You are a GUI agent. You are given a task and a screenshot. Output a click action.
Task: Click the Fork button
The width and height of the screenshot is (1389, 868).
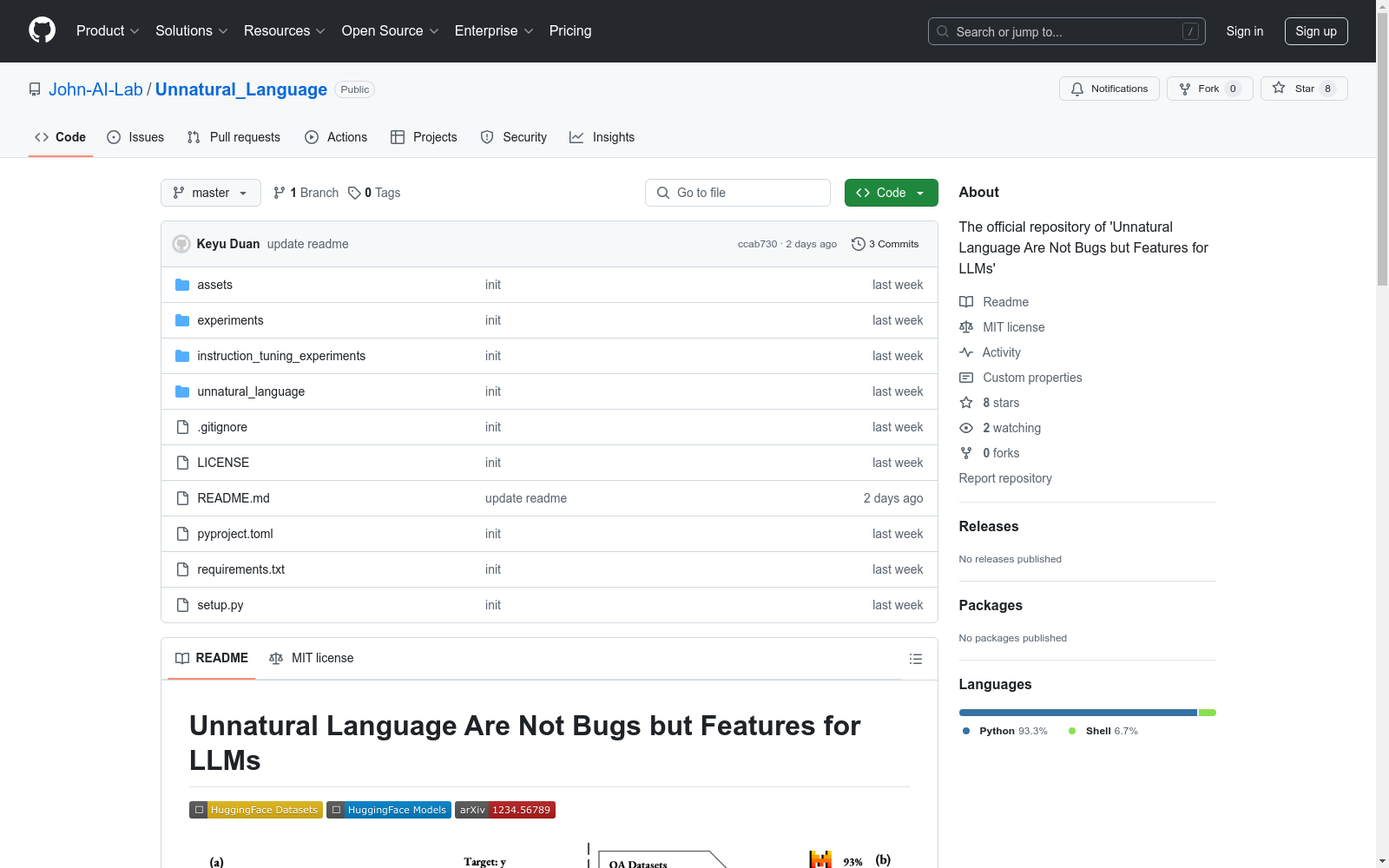click(x=1209, y=89)
